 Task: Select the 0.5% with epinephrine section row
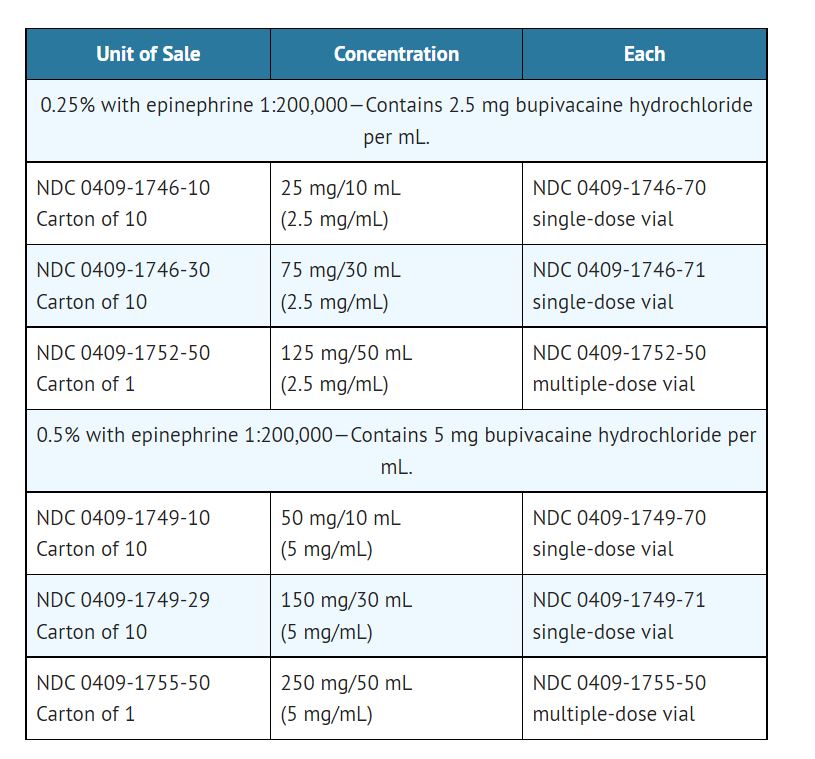pos(396,450)
